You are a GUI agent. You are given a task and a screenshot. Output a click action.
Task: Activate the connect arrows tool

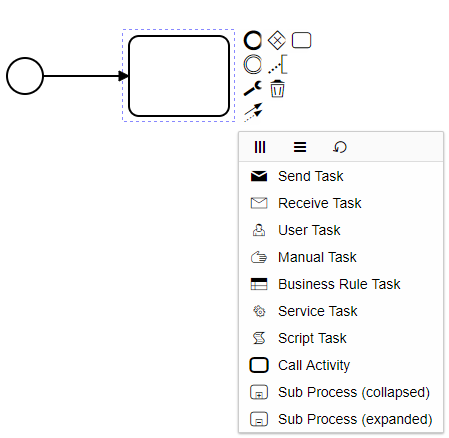click(x=253, y=112)
